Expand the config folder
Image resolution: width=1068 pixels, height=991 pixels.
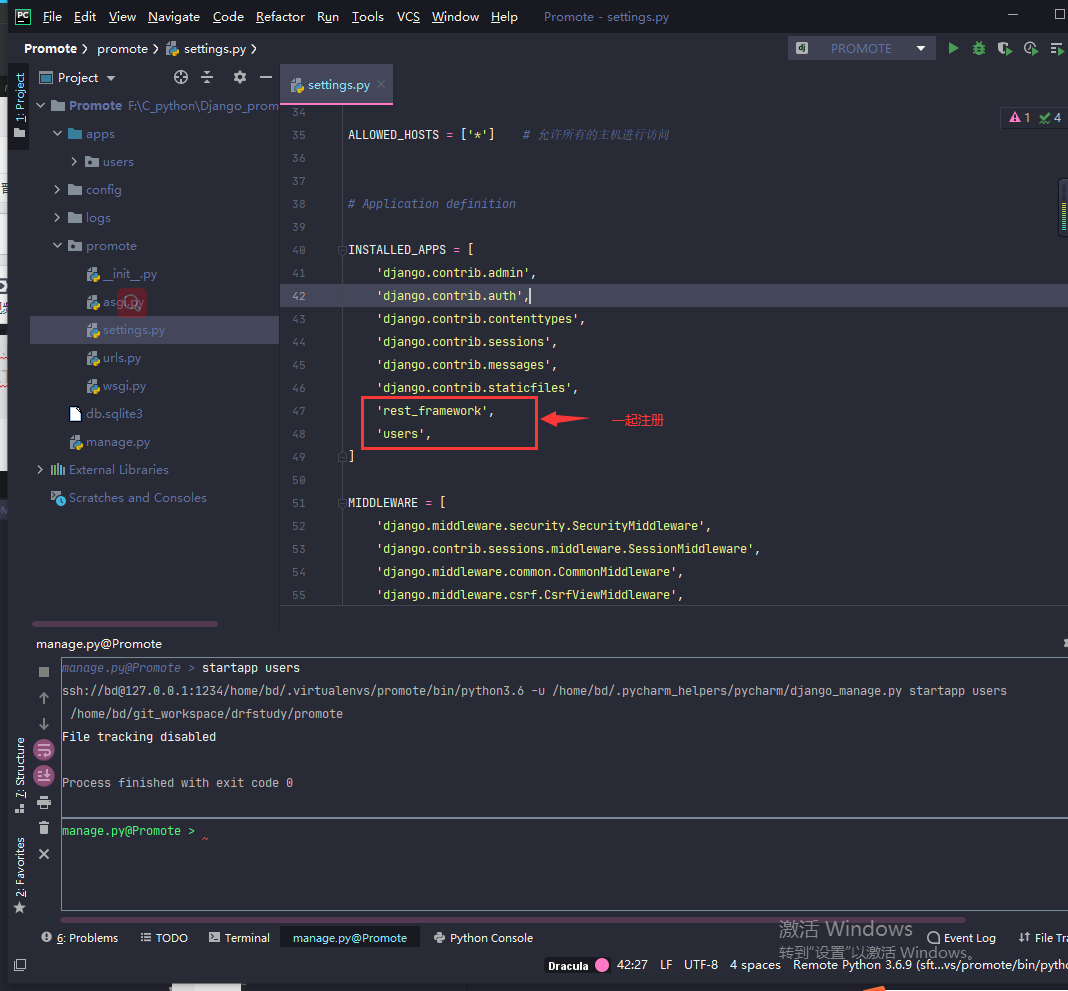click(x=58, y=189)
